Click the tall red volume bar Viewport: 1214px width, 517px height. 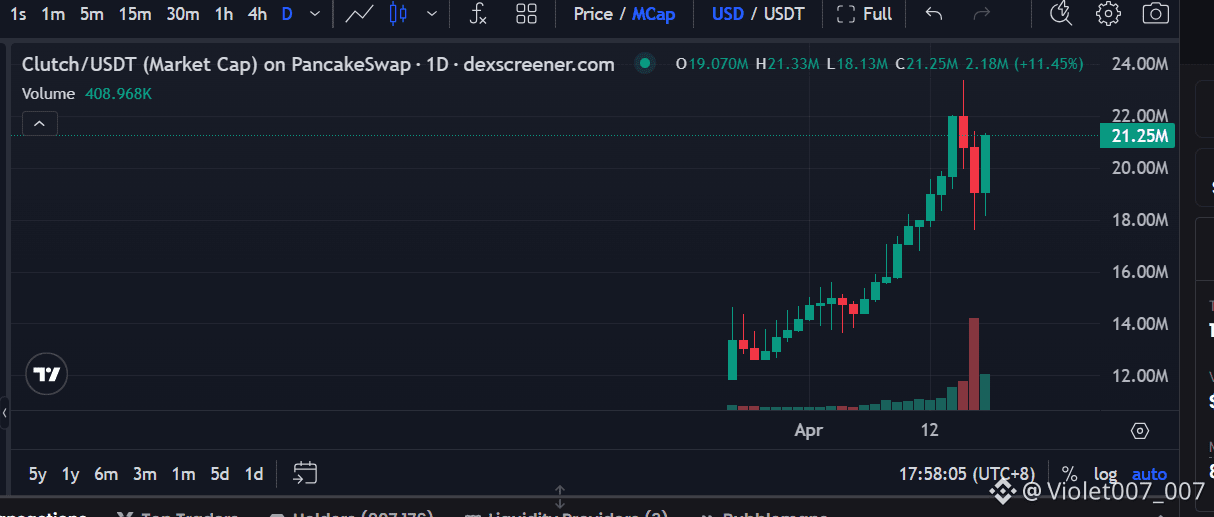tap(974, 364)
